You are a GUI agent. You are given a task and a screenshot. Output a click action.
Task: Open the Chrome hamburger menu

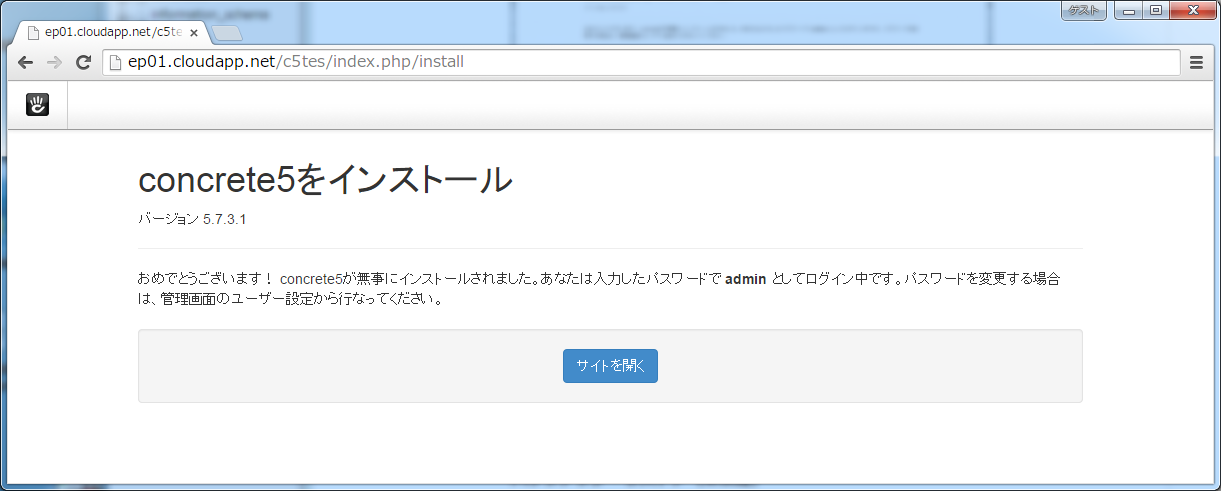[x=1196, y=62]
